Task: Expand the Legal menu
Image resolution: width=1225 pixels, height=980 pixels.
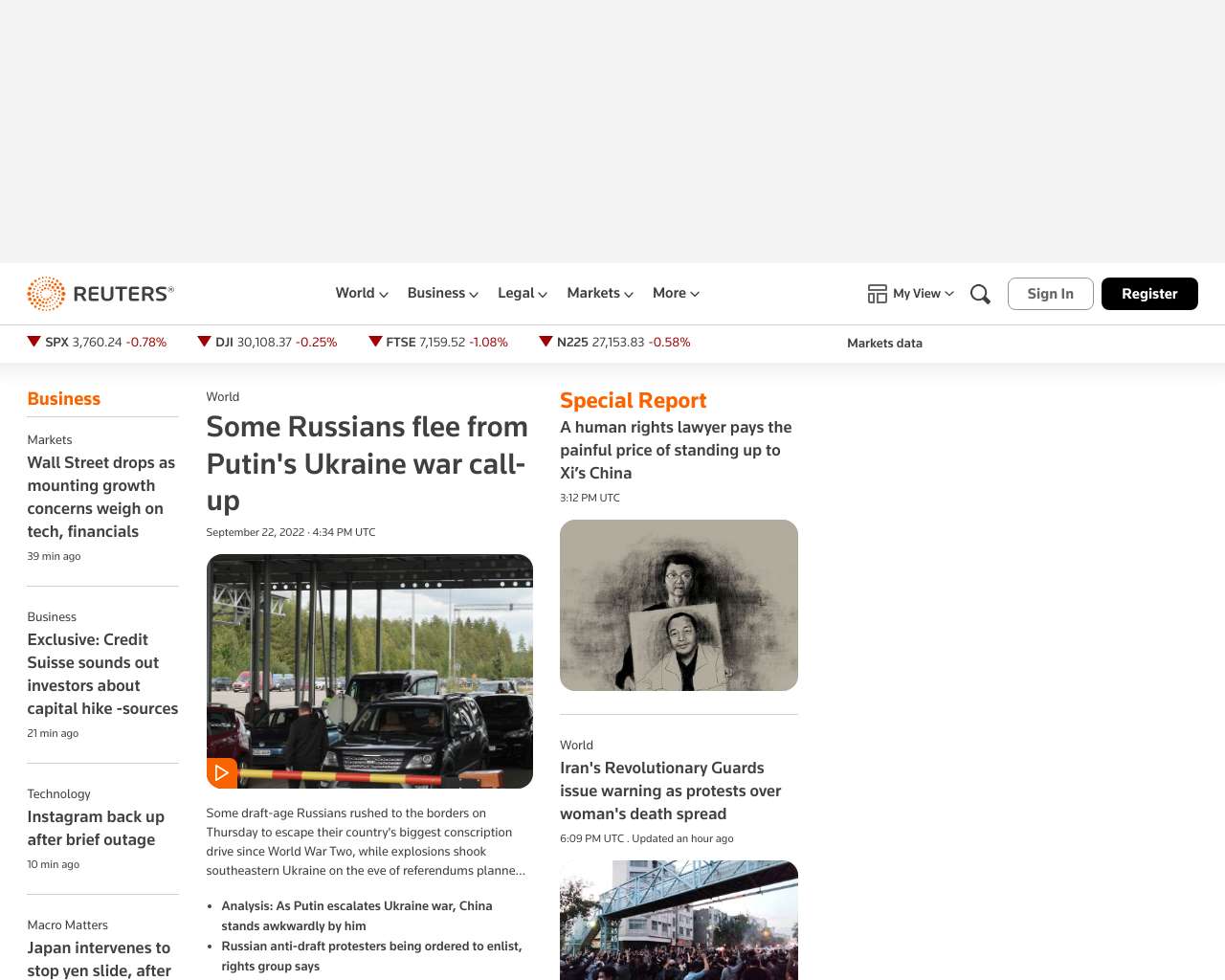Action: click(523, 293)
